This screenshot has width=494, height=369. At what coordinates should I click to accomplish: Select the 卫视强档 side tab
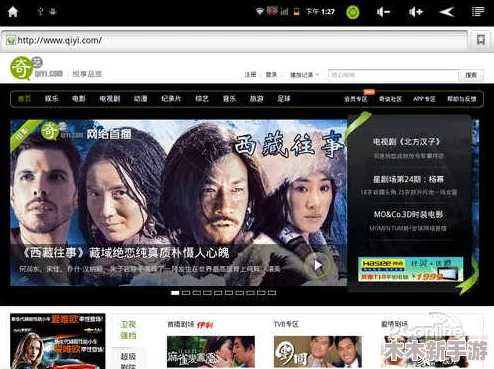[x=128, y=330]
